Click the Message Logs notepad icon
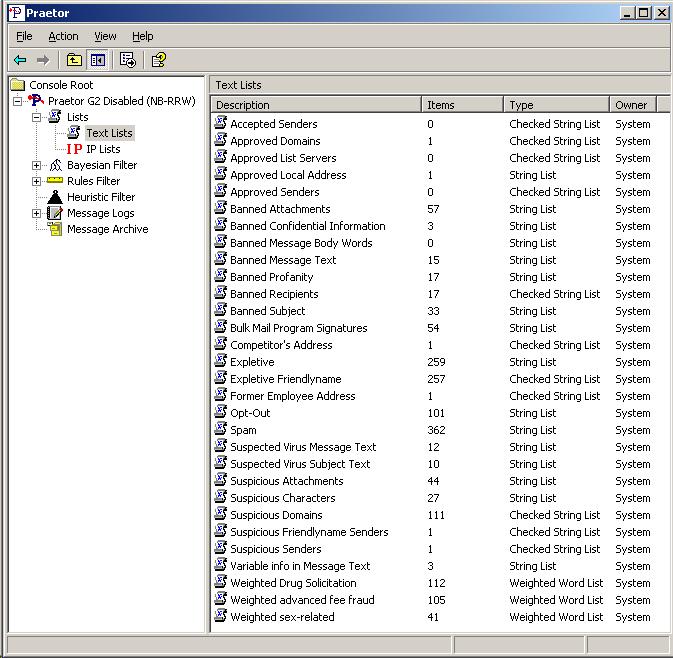This screenshot has width=673, height=658. coord(55,213)
